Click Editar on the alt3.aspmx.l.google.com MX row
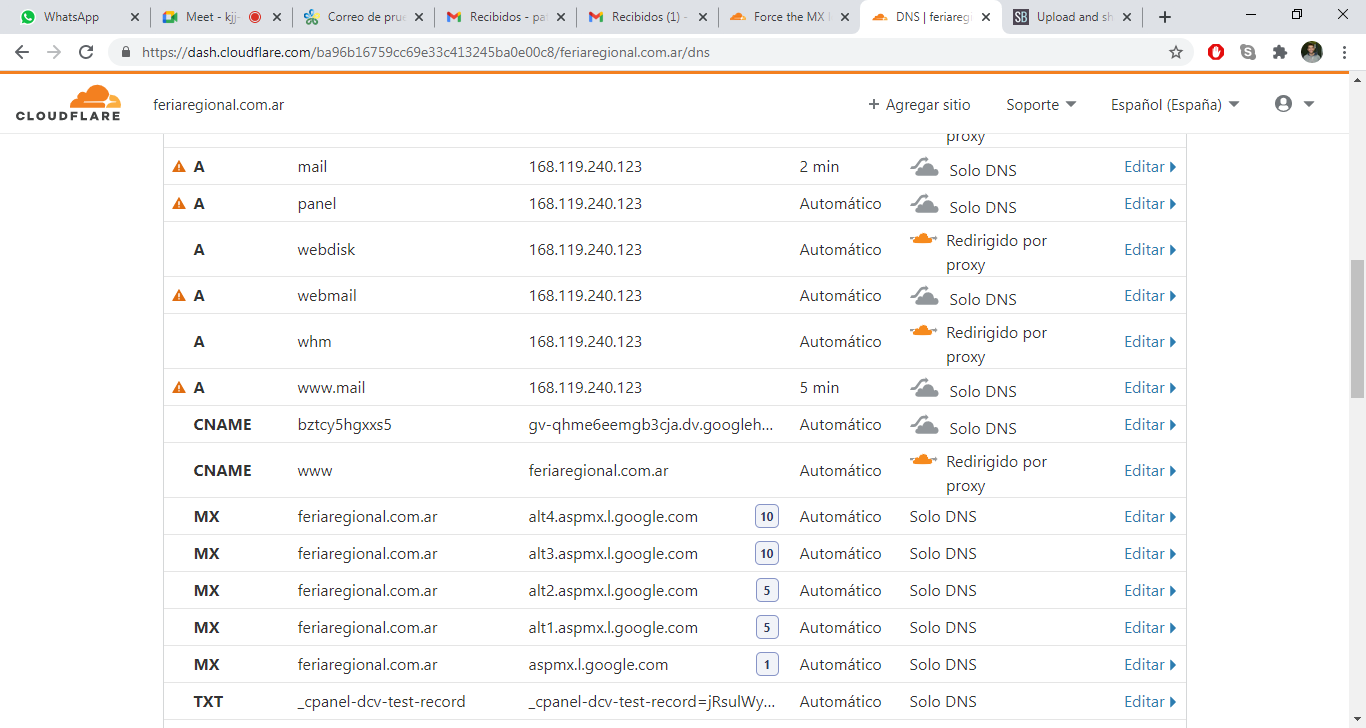The width and height of the screenshot is (1366, 728). [1150, 554]
